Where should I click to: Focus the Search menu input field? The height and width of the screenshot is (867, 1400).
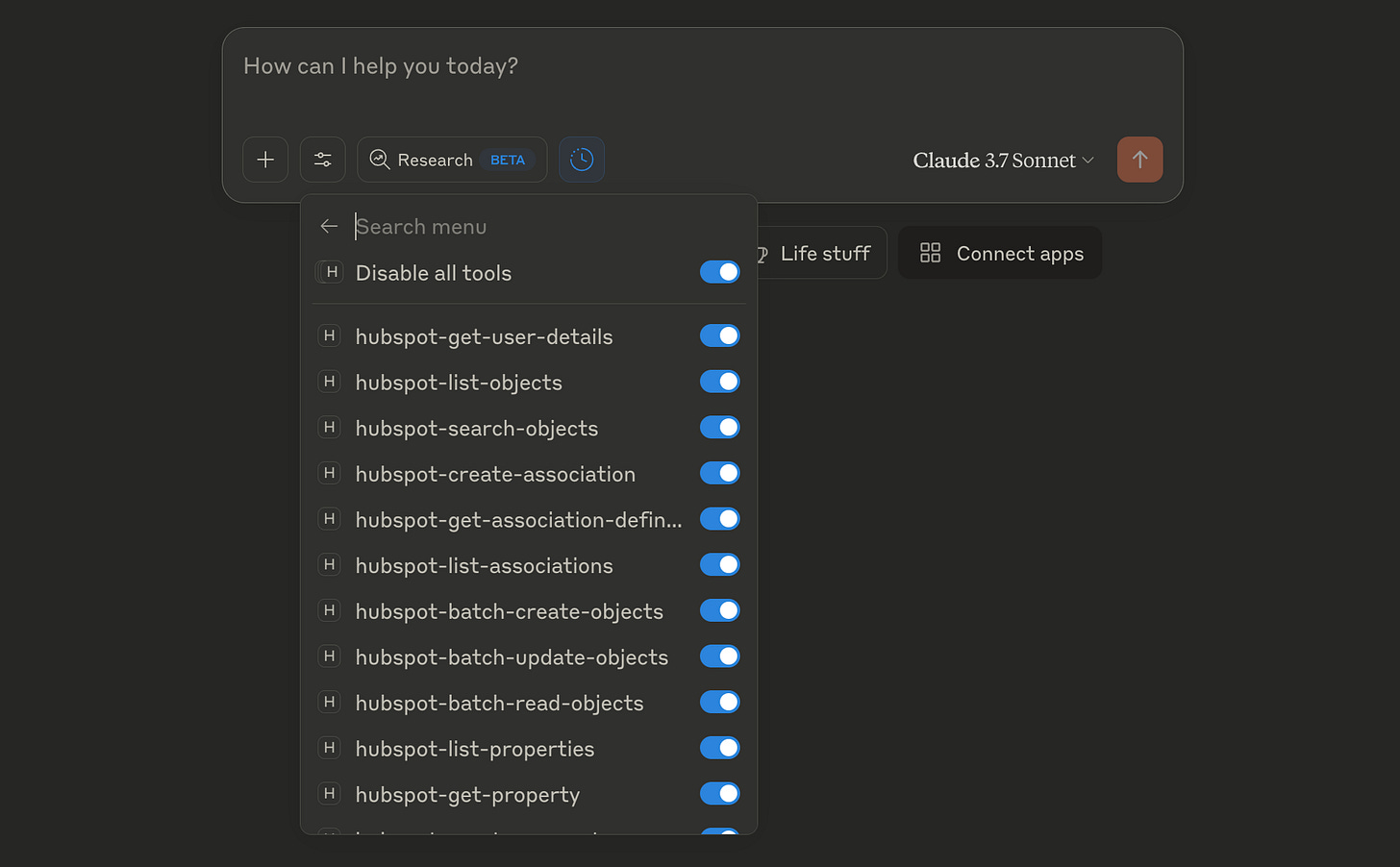(546, 226)
